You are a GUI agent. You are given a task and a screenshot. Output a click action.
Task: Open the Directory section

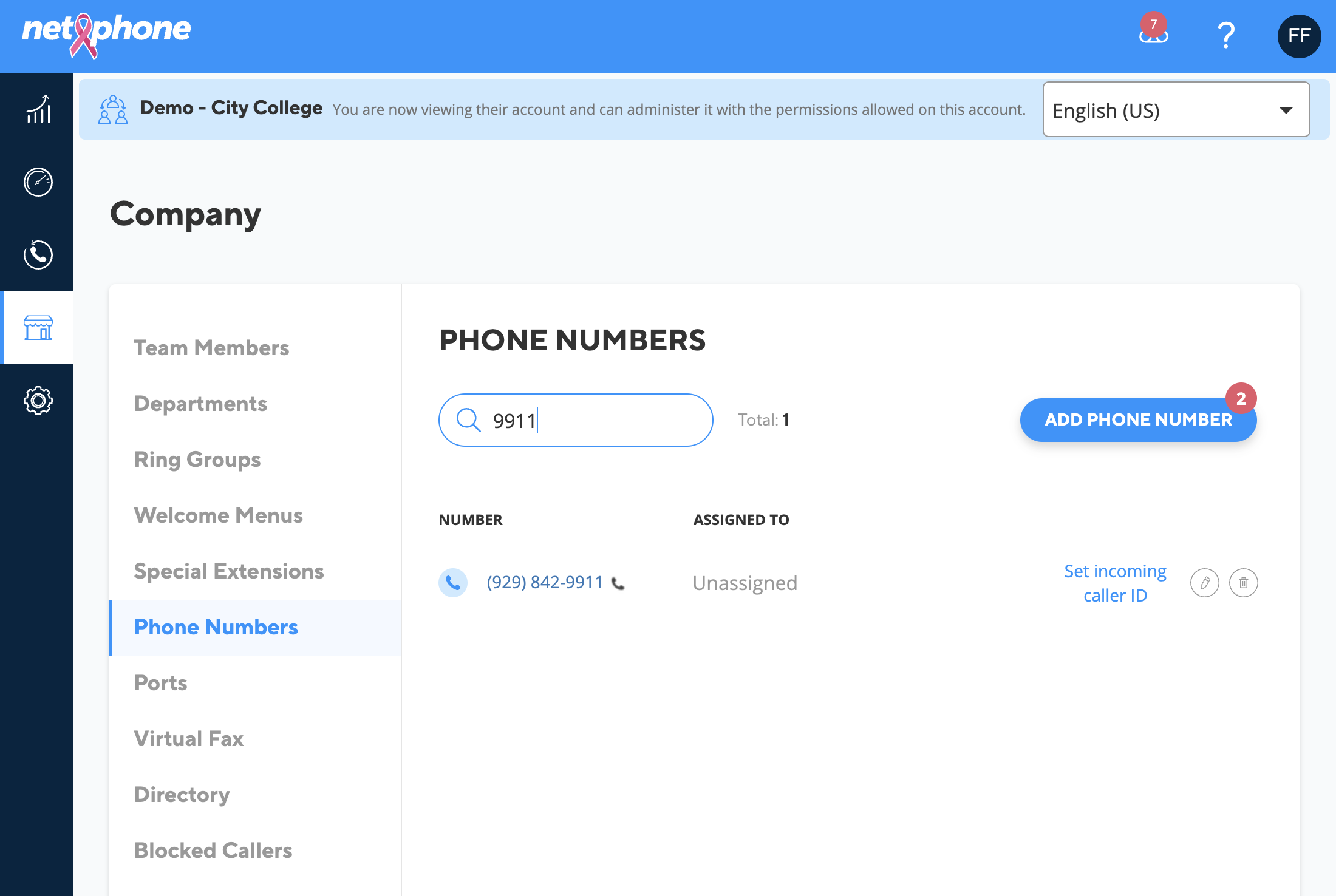pyautogui.click(x=182, y=795)
